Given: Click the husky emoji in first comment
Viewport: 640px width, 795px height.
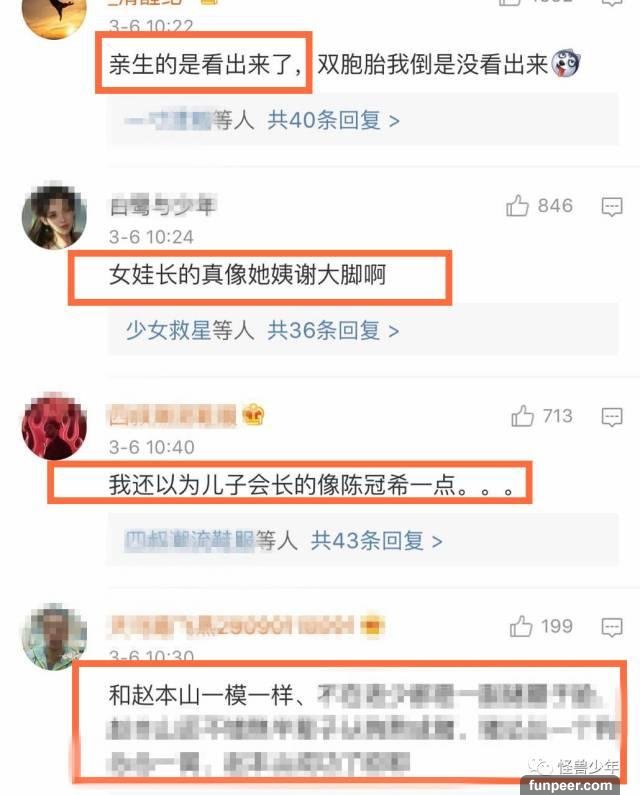Looking at the screenshot, I should [x=565, y=64].
